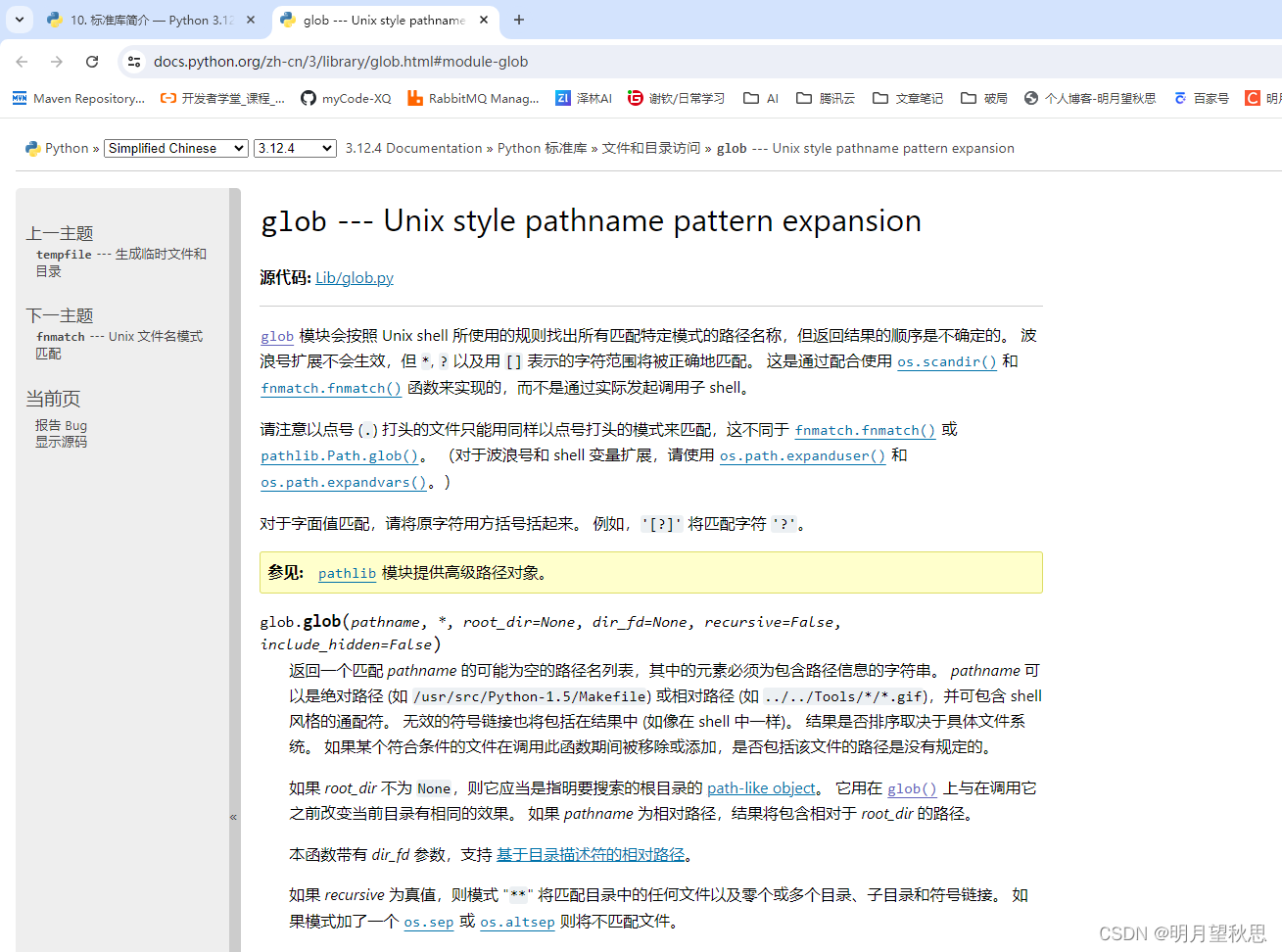Viewport: 1282px width, 952px height.
Task: Collapse the left sidebar panel
Action: (x=233, y=816)
